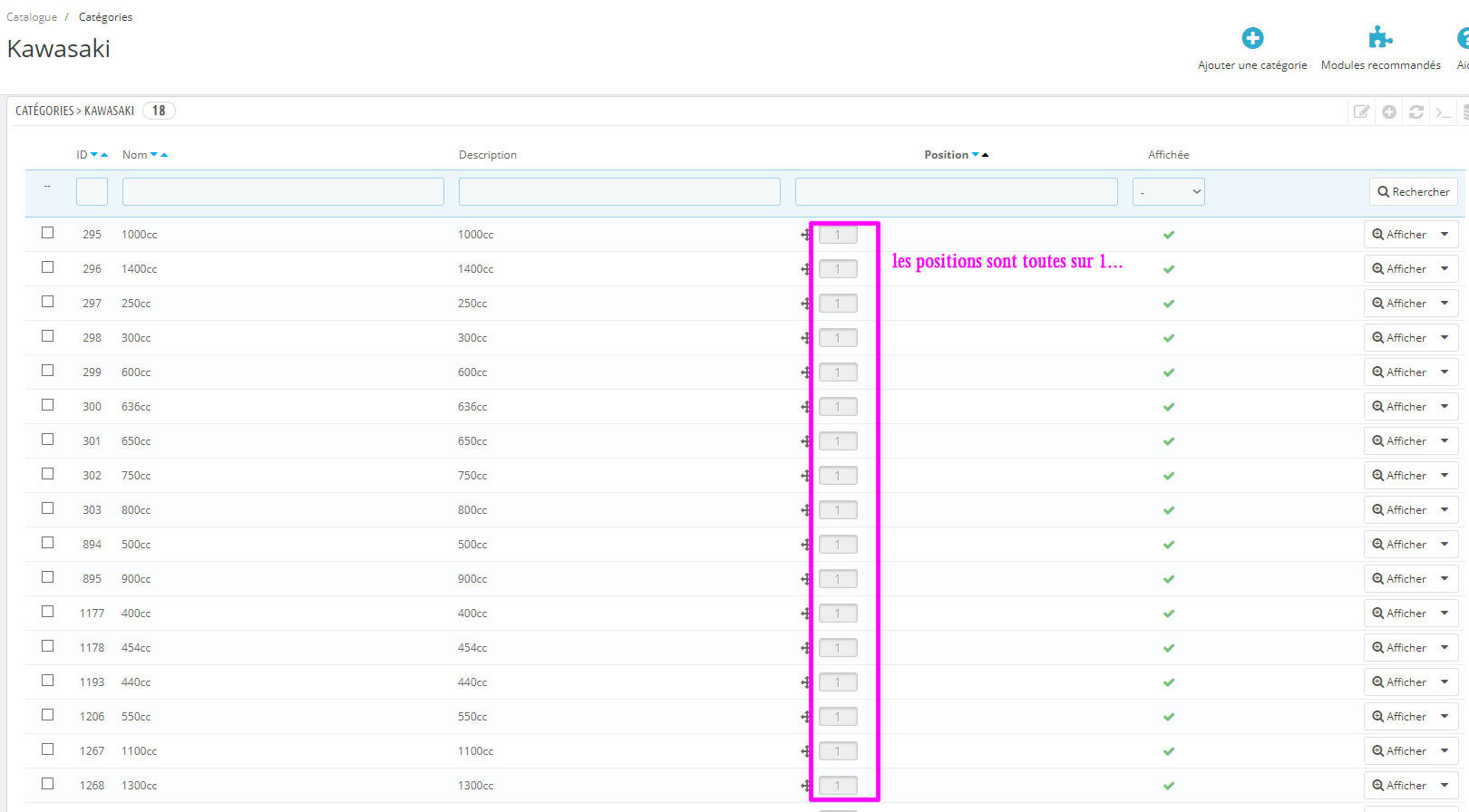Sort ID column descending arrow
The image size is (1469, 812).
point(94,155)
